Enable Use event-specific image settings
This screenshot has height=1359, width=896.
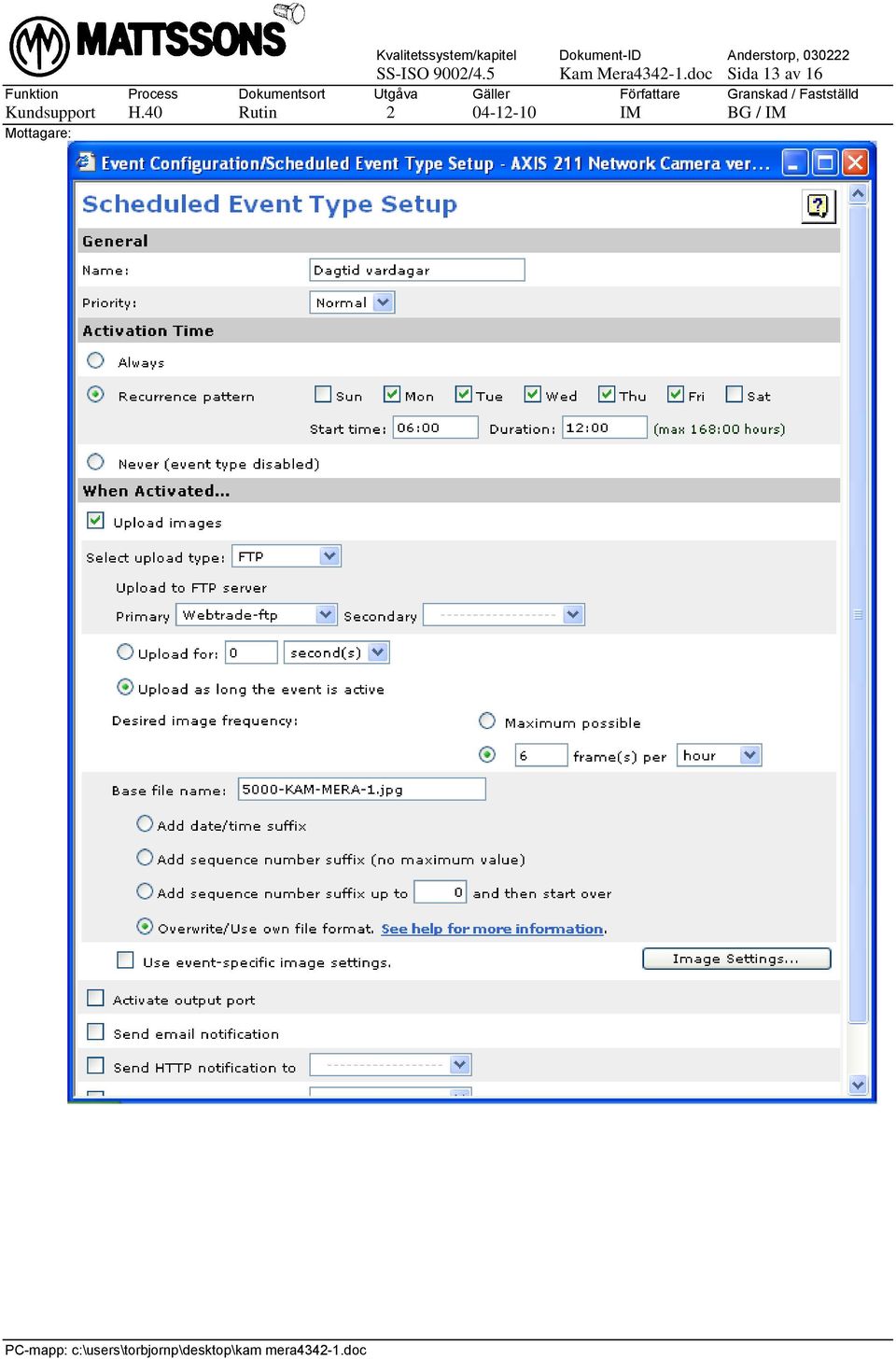click(125, 960)
